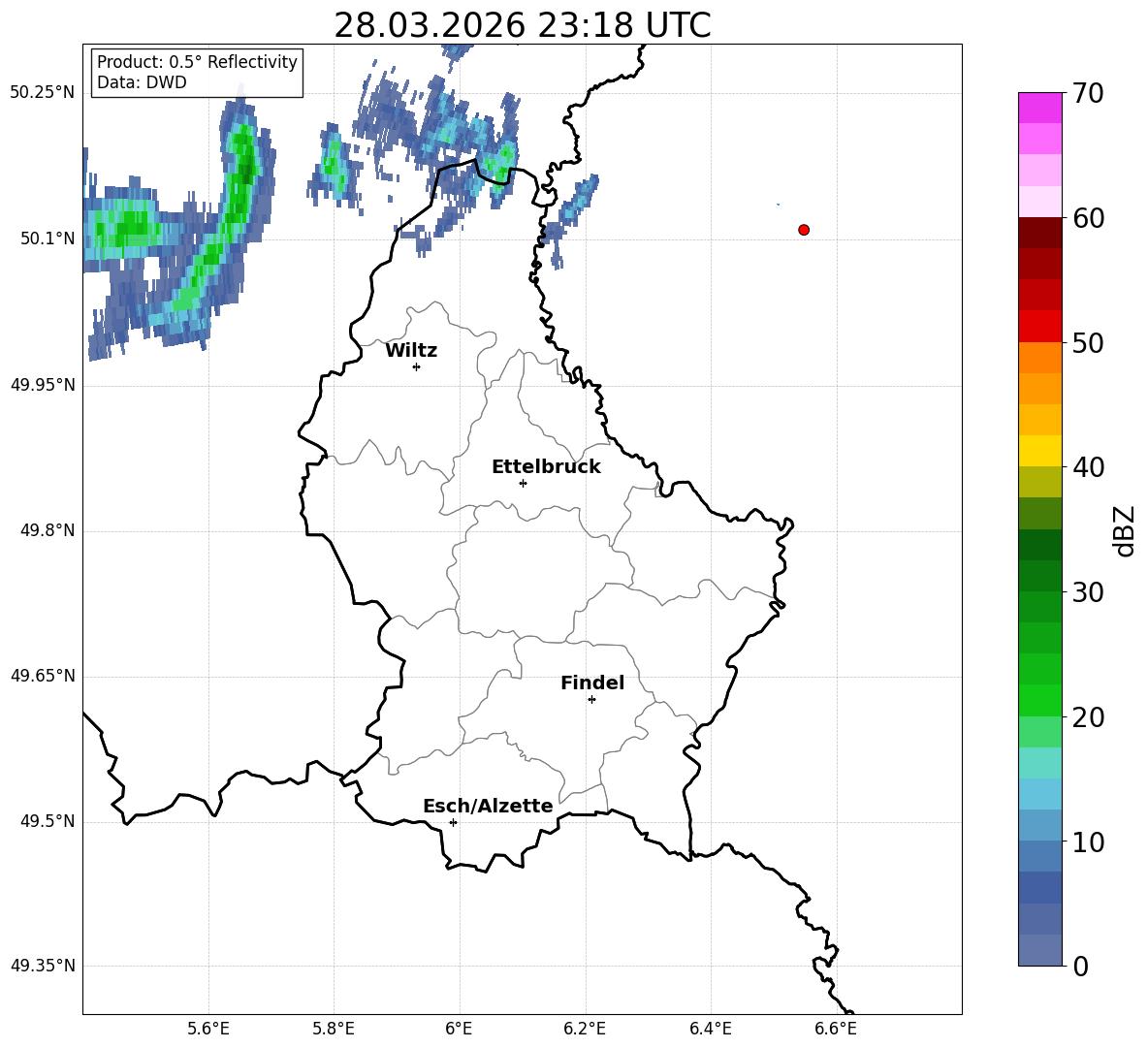Click the Esch/Alzette station cross marker
This screenshot has width=1148, height=1048.
point(453,822)
